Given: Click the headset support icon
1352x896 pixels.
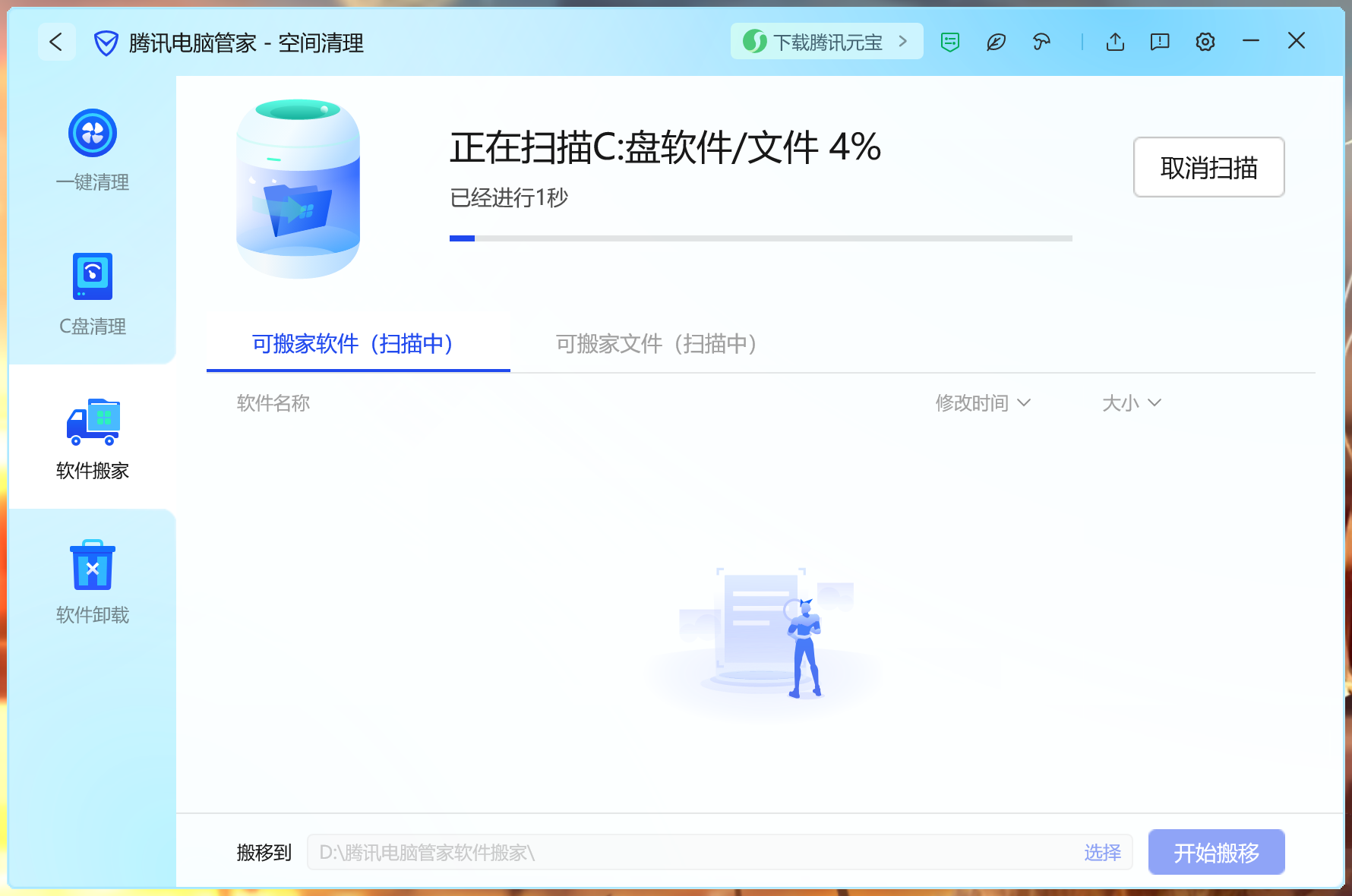Looking at the screenshot, I should pos(1041,42).
